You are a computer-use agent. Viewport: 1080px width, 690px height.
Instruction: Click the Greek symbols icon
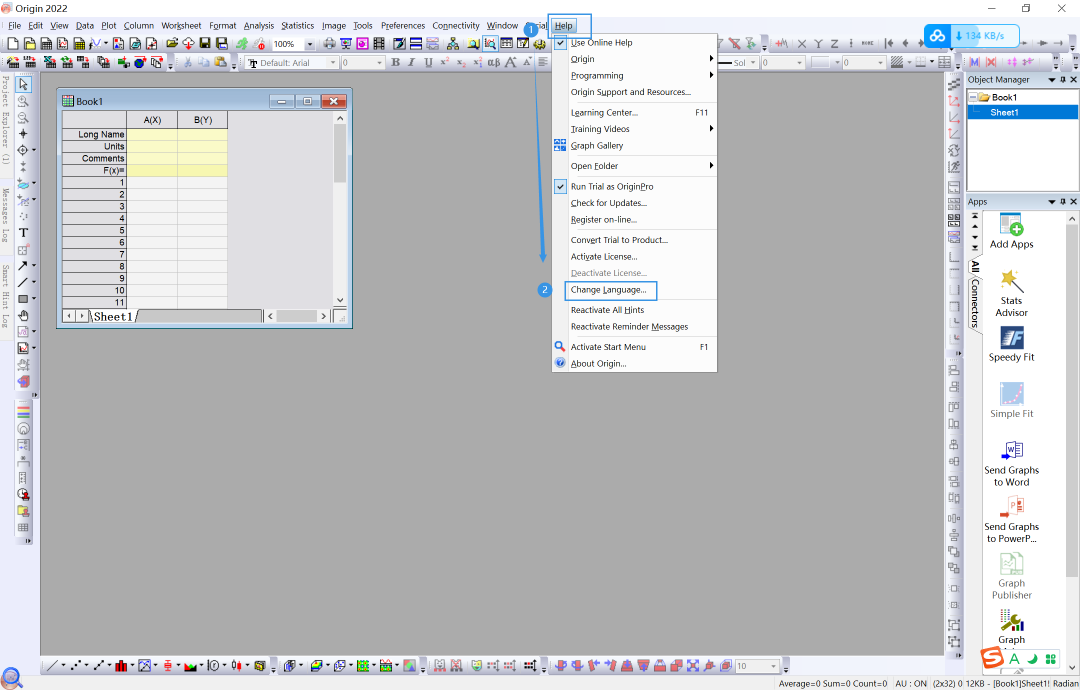493,62
